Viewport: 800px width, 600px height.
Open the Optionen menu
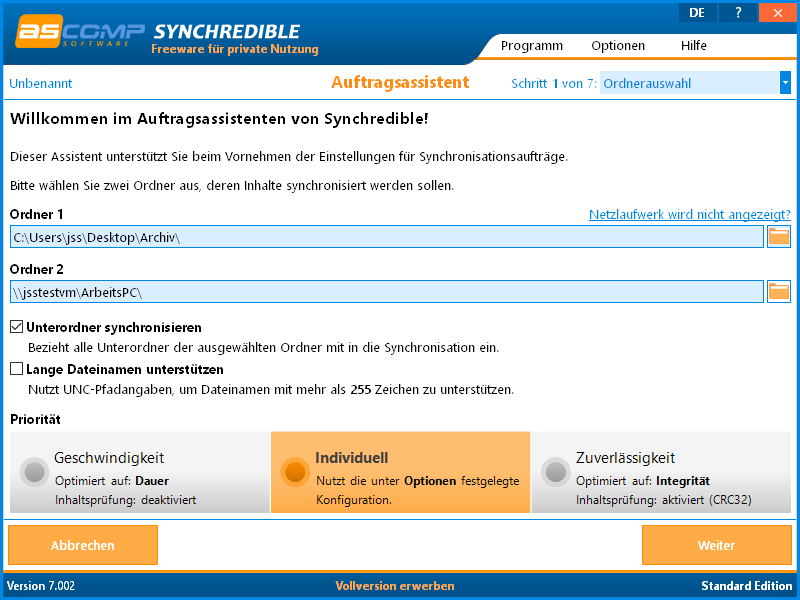click(618, 45)
